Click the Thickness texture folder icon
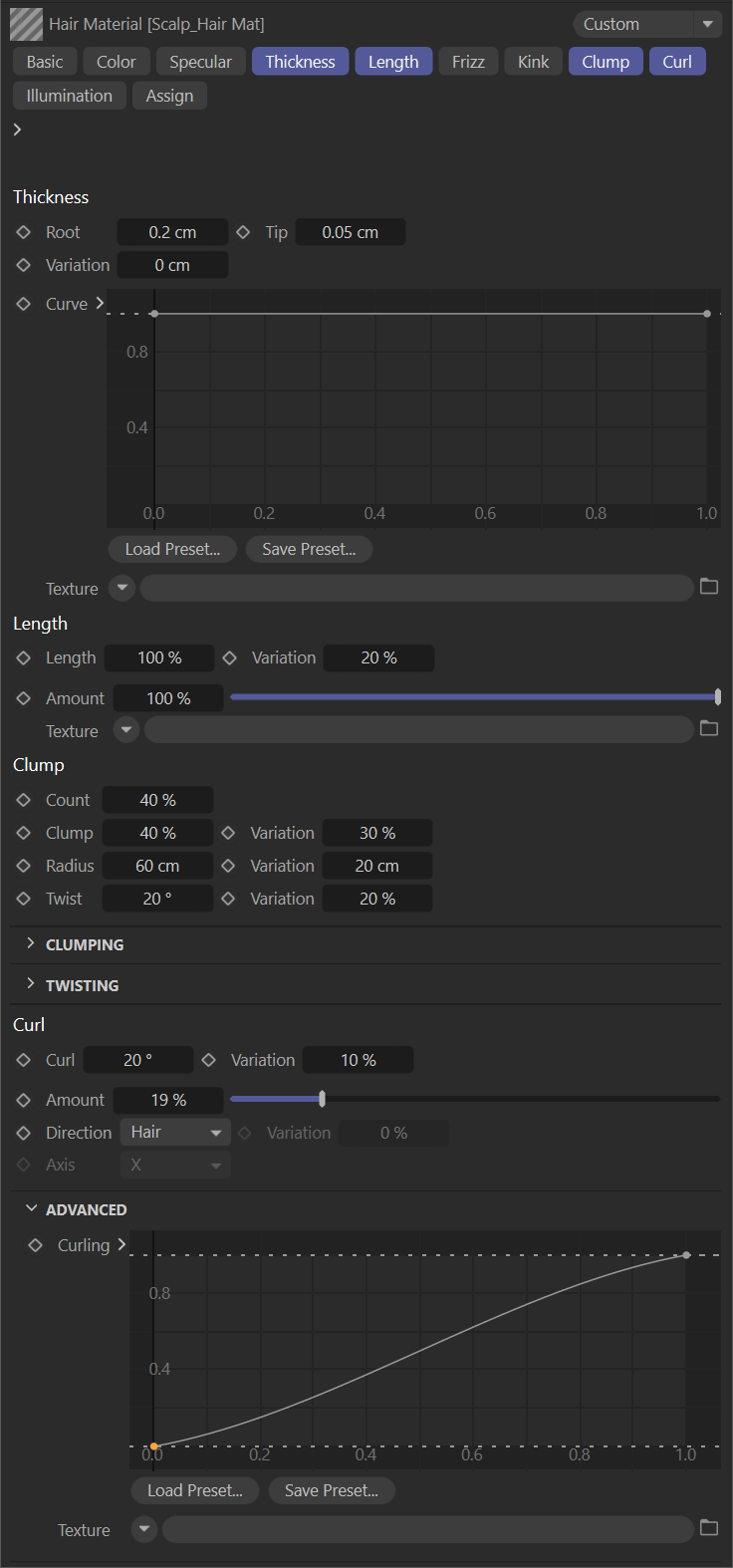 coord(709,587)
